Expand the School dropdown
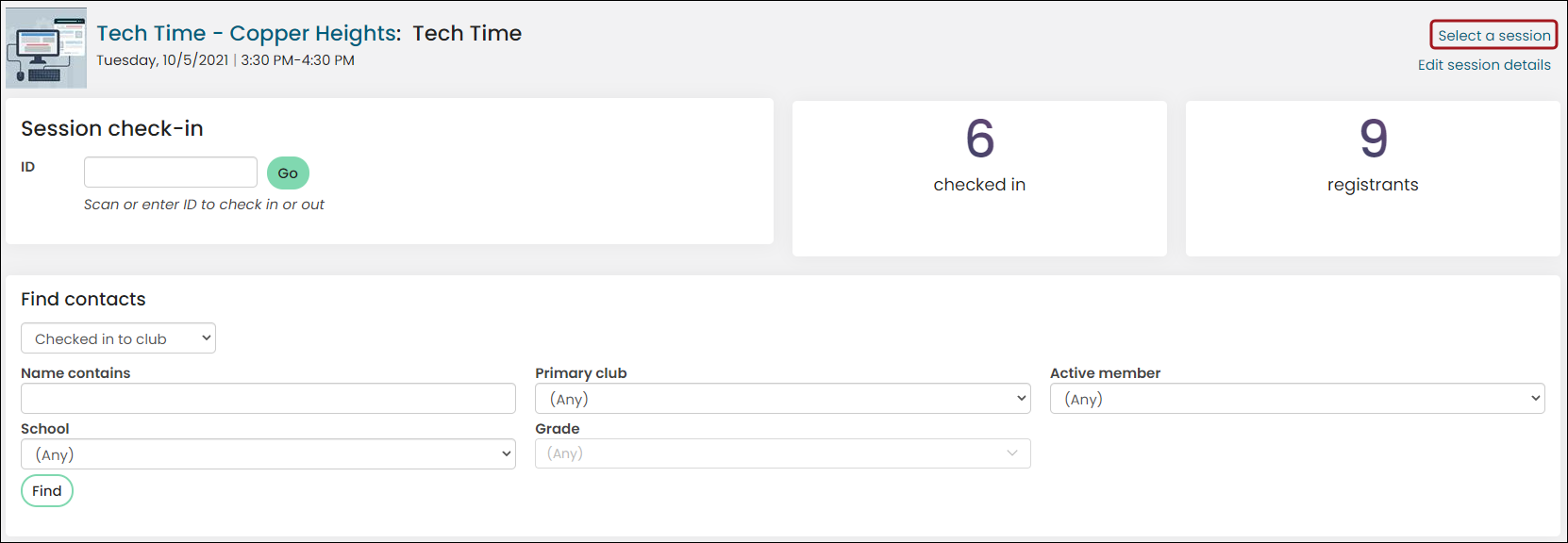 (x=268, y=454)
